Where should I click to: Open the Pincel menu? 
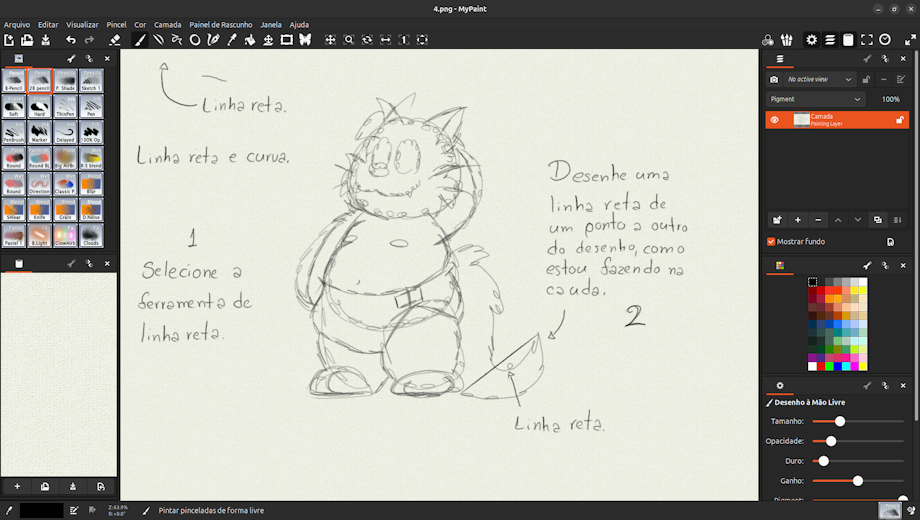(x=116, y=24)
